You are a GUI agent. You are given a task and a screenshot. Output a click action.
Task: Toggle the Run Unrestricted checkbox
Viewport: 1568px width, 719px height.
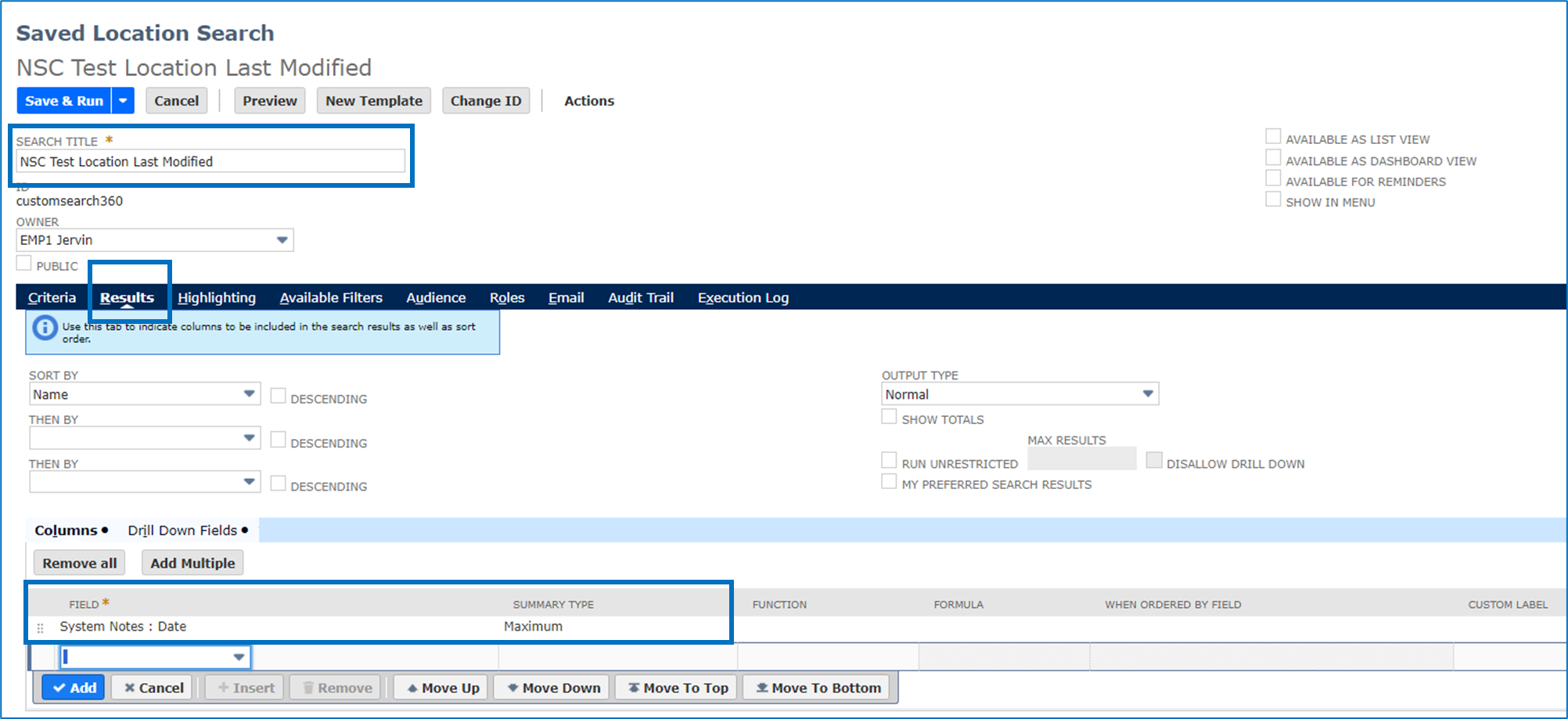[889, 460]
